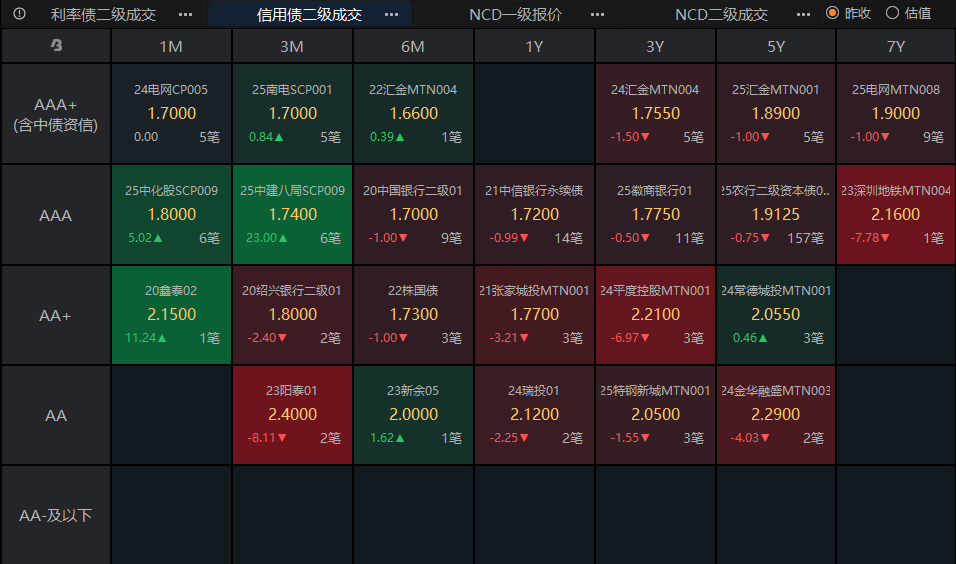
Task: Open the 23深圳地铁MTN004 bond cell
Action: (896, 215)
